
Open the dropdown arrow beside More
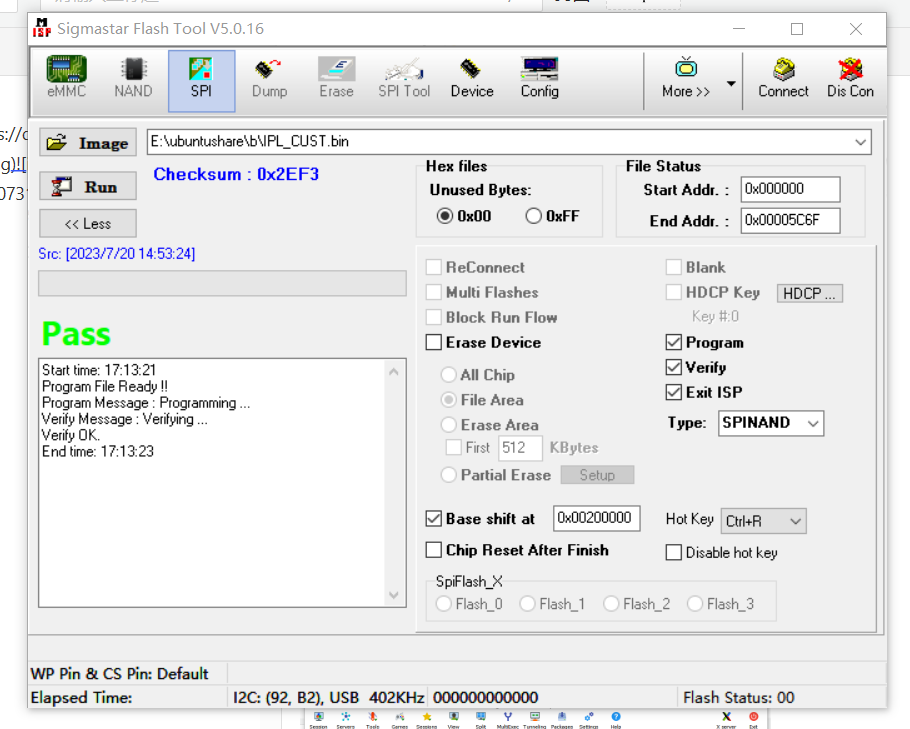[731, 83]
